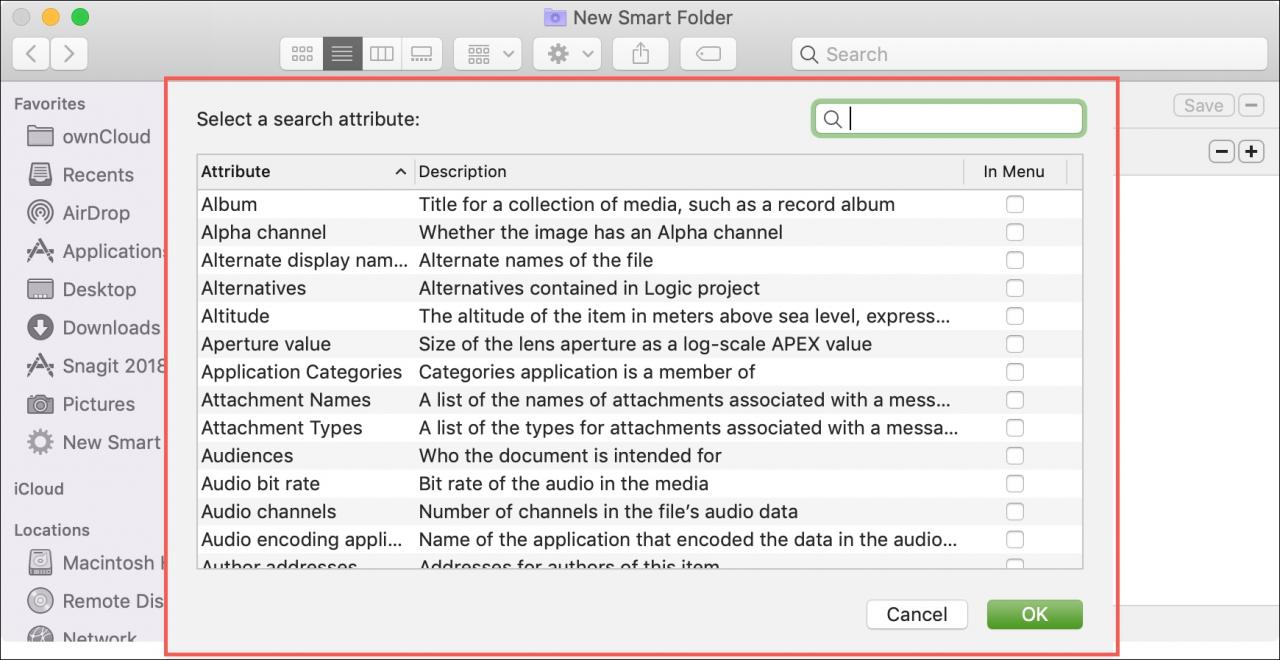The image size is (1280, 660).
Task: Enable In Menu checkbox for Audio channels
Action: tap(1015, 512)
